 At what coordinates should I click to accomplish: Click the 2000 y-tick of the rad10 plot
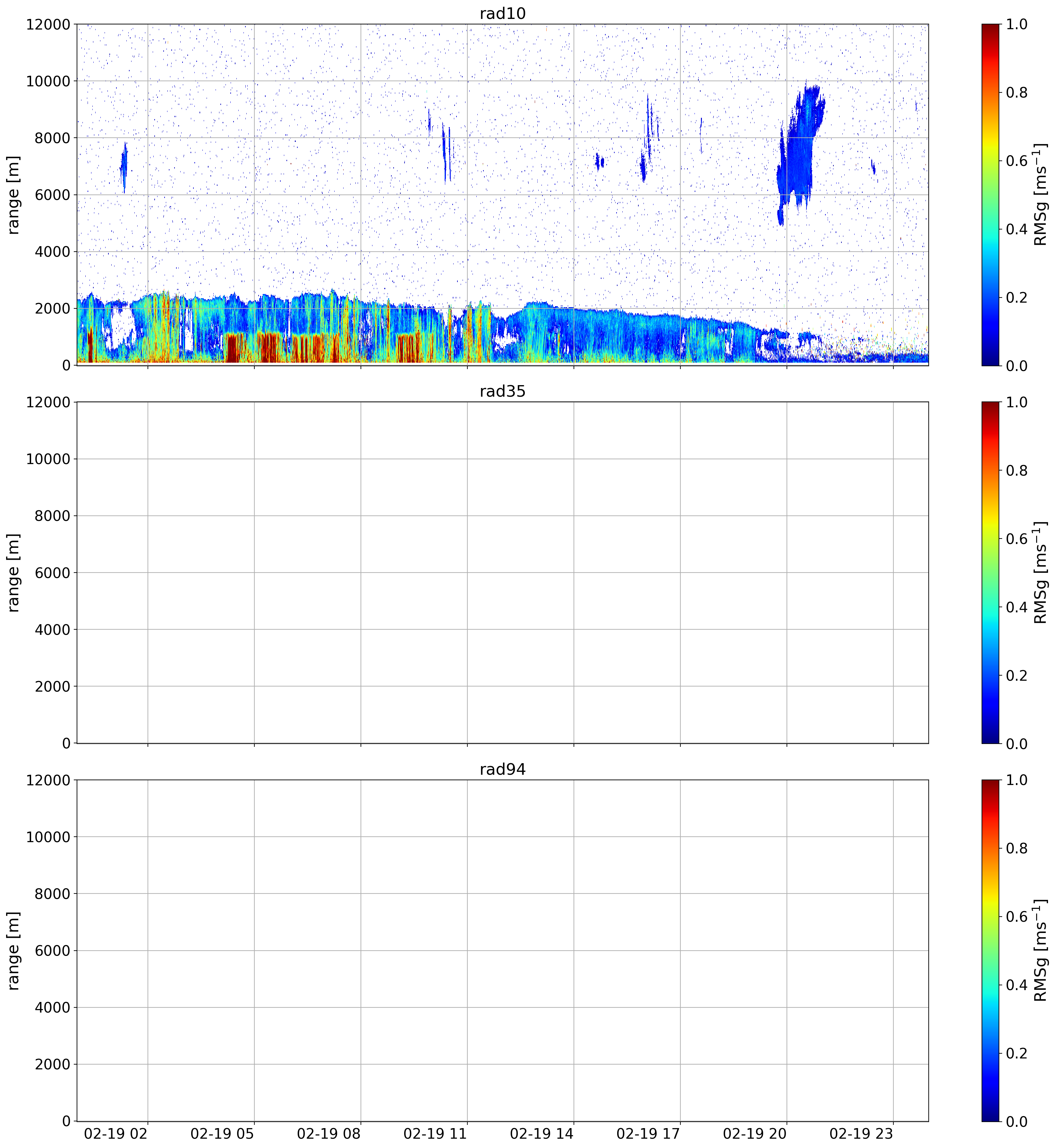tap(53, 308)
